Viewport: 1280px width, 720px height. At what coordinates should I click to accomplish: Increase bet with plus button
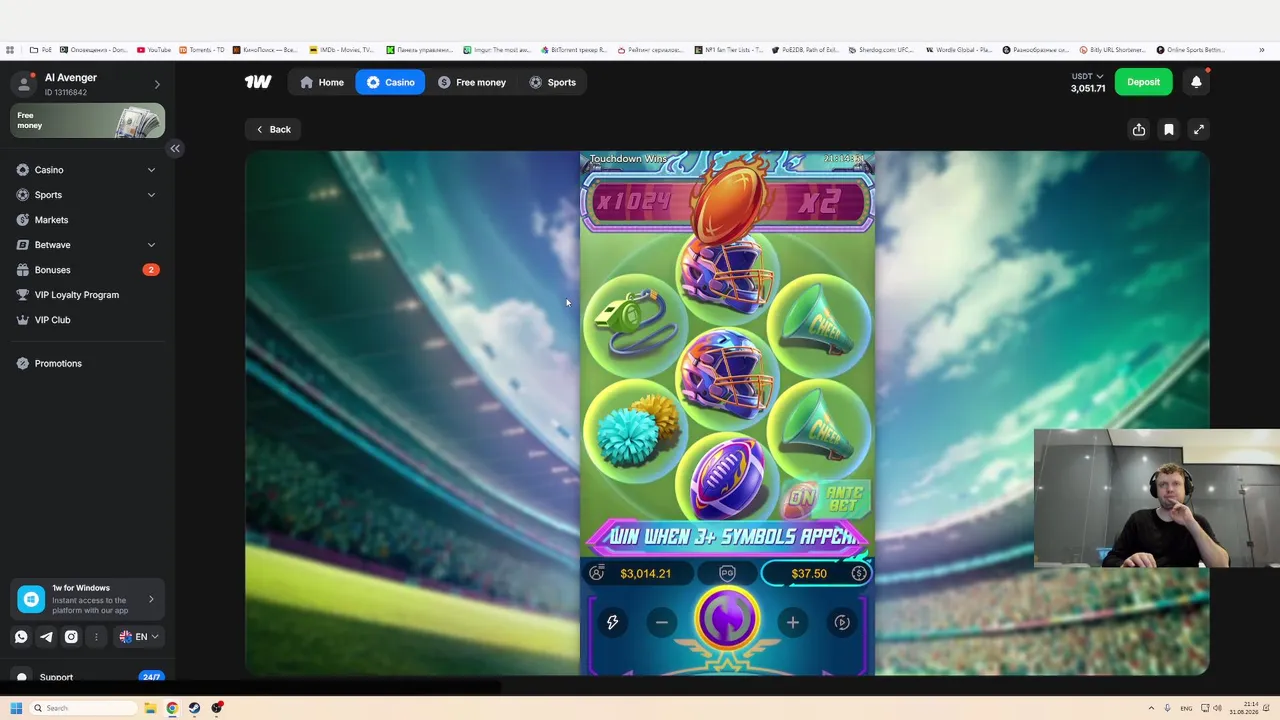(x=792, y=622)
